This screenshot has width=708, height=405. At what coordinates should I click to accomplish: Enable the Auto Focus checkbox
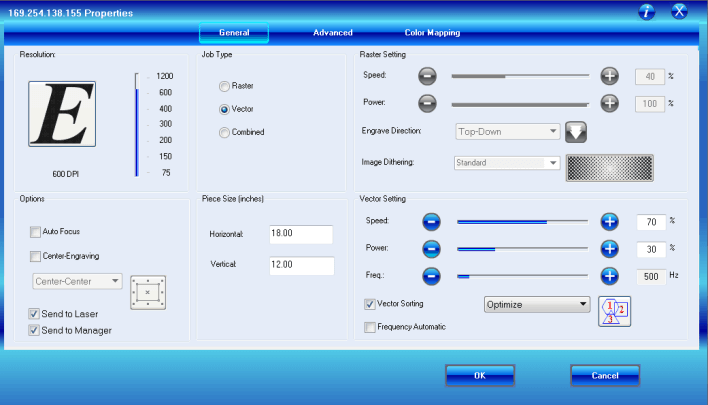coord(36,231)
